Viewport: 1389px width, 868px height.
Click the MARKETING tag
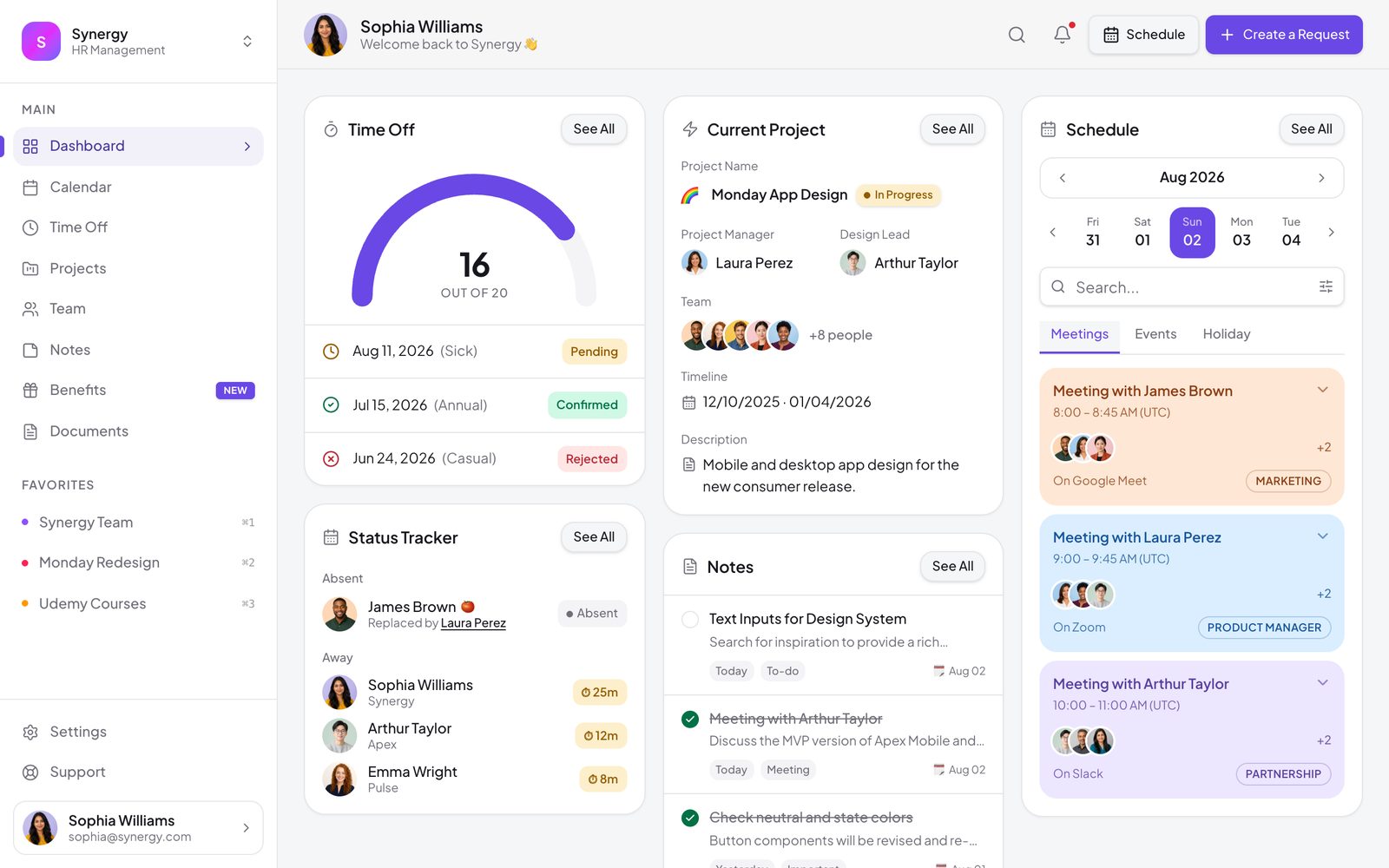pos(1288,481)
